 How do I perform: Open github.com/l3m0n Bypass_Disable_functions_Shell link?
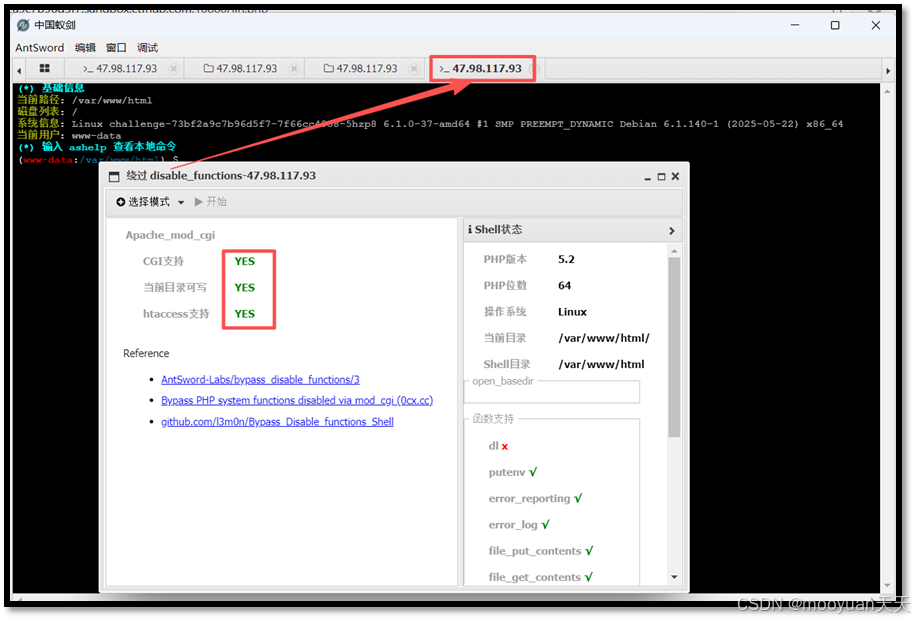point(277,422)
